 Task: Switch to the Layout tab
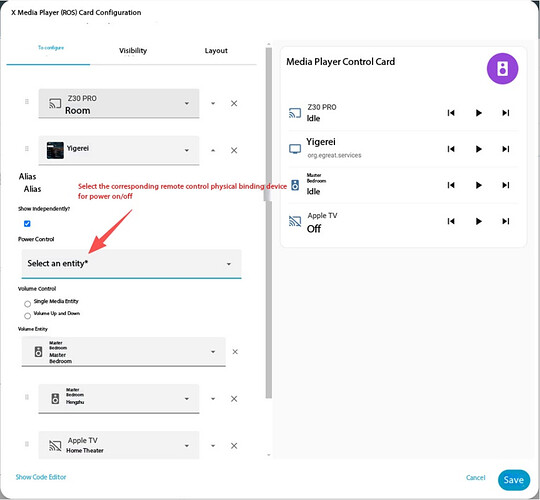[216, 51]
